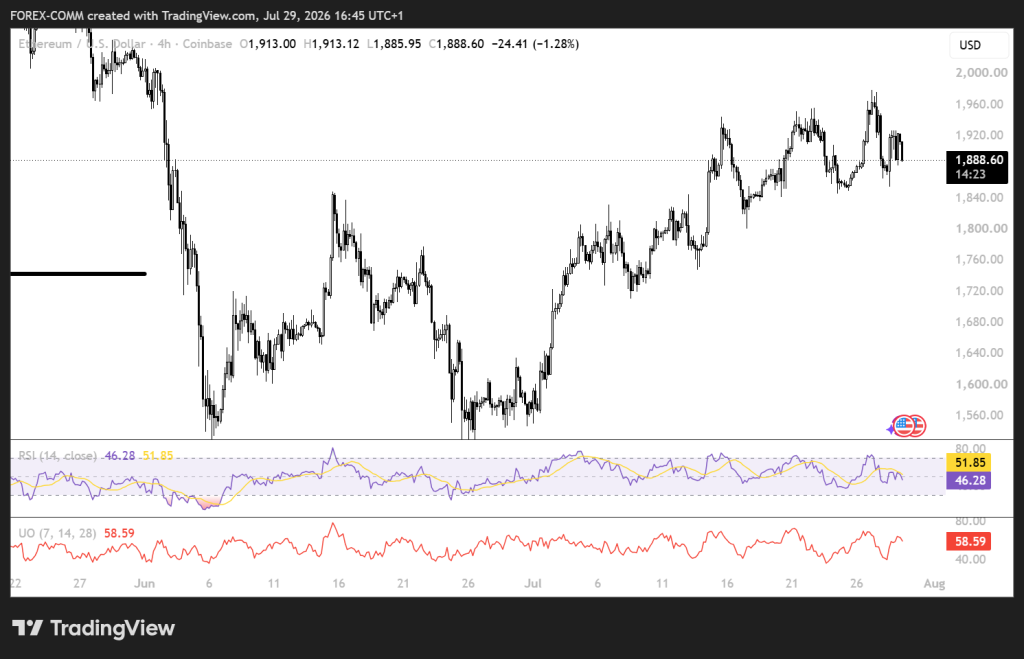This screenshot has height=659, width=1024.
Task: Click the black horizontal line drawing
Action: [x=78, y=274]
